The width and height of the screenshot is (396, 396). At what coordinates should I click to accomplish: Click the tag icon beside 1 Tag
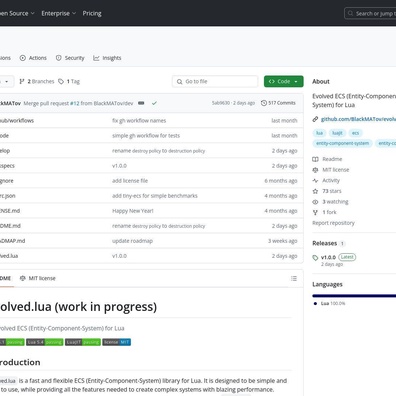coord(61,81)
